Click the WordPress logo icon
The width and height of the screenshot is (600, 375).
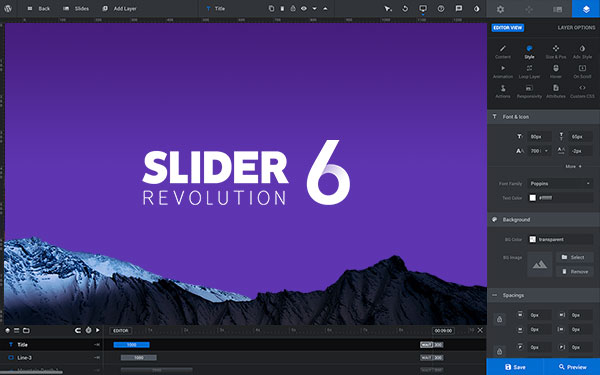(x=8, y=8)
